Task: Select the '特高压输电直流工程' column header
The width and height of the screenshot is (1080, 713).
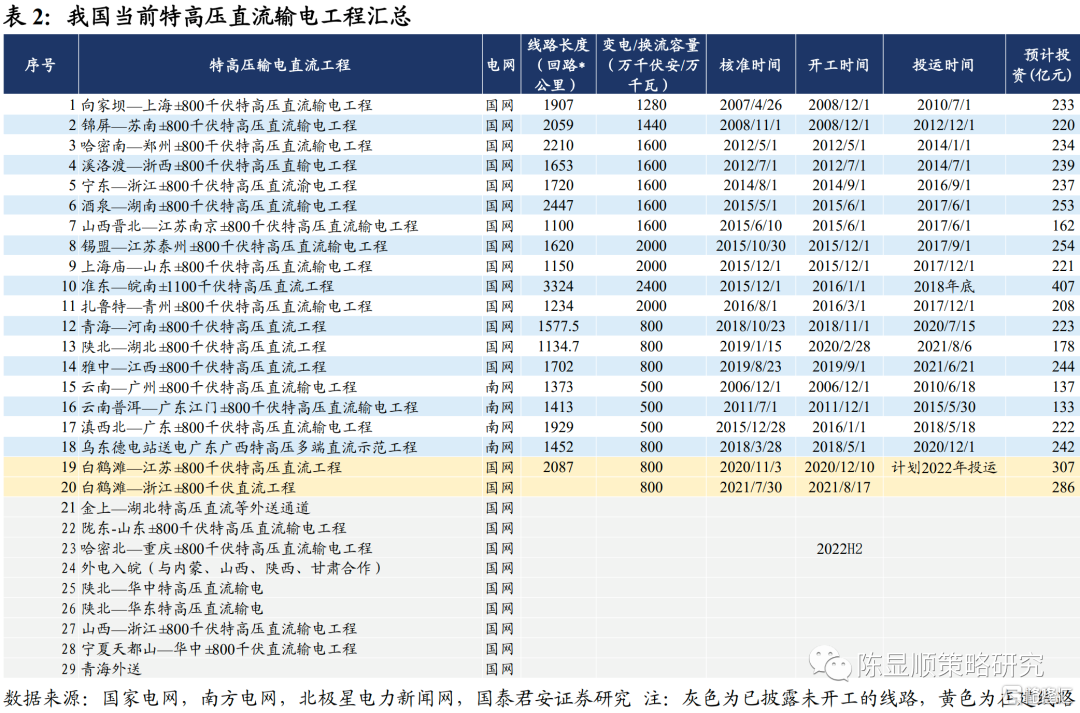Action: pos(280,65)
